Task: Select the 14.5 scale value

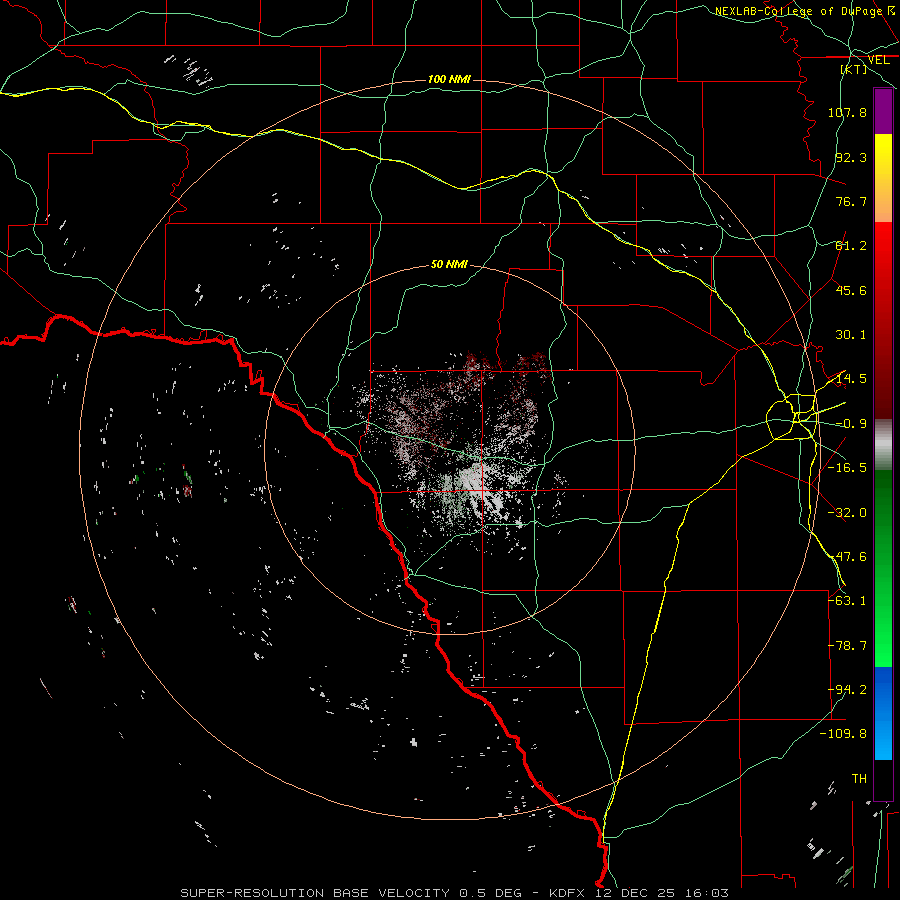Action: (x=851, y=379)
